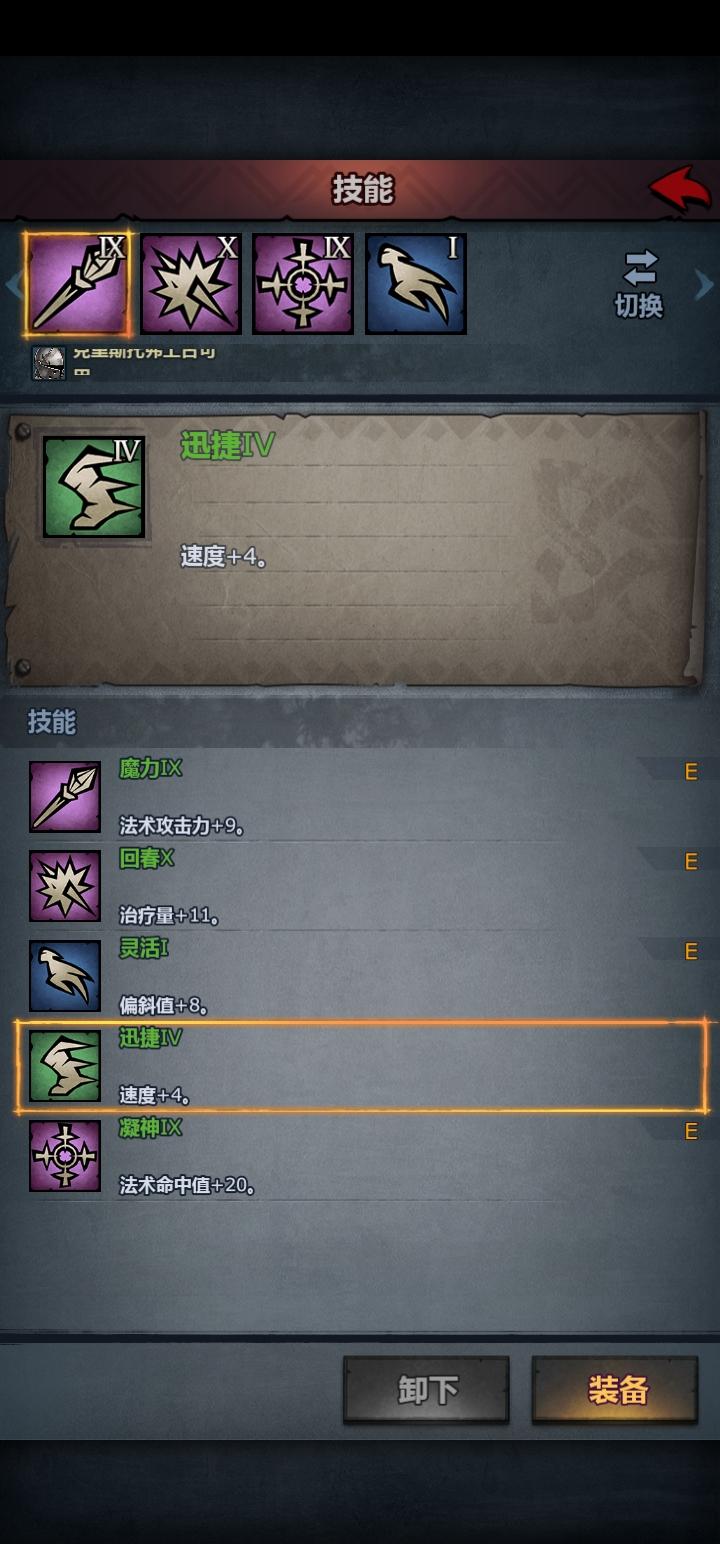This screenshot has height=1544, width=720.
Task: Click the 灵活I blue icon in list
Action: (x=65, y=977)
